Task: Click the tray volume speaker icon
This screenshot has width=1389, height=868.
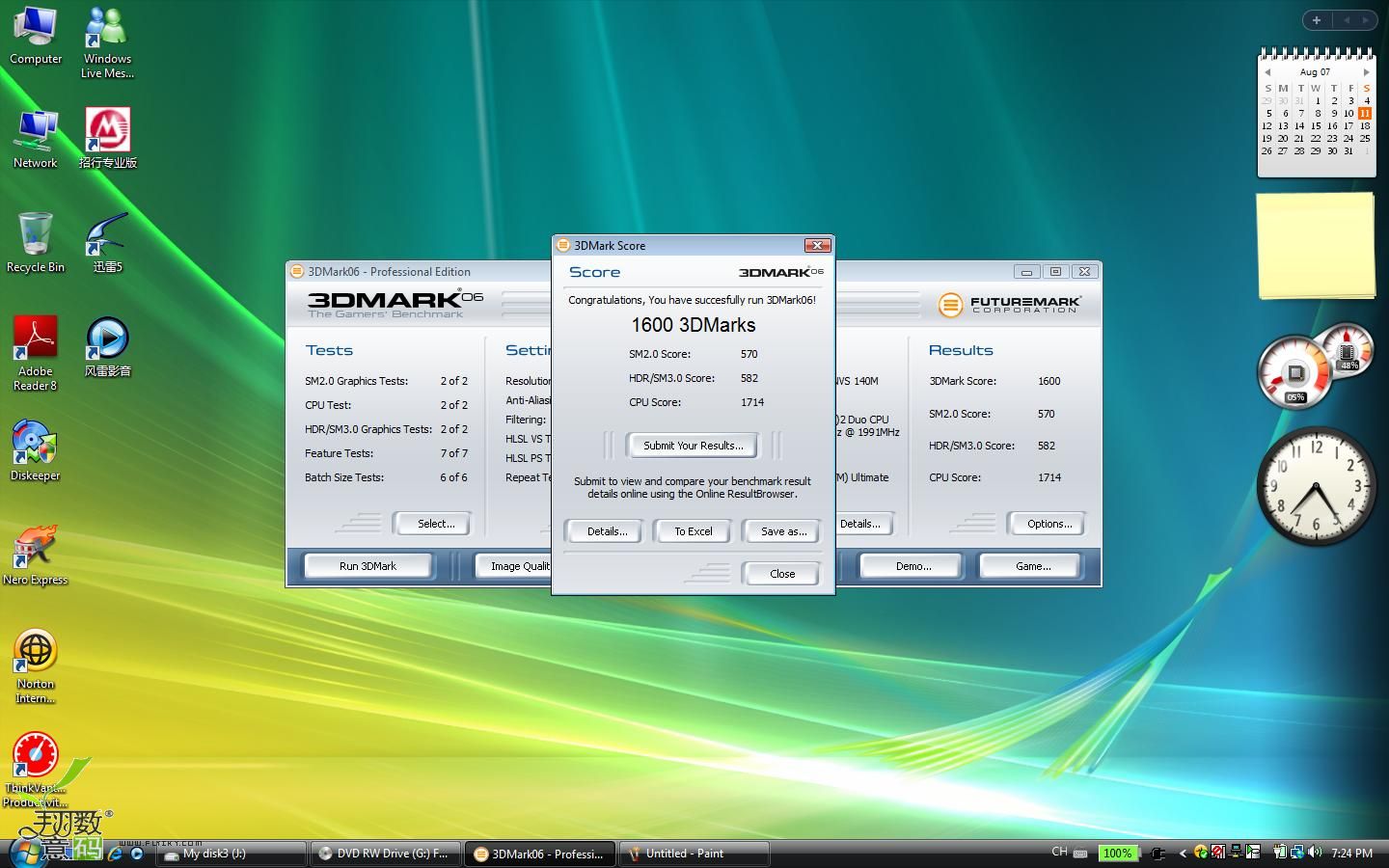Action: click(x=1315, y=853)
